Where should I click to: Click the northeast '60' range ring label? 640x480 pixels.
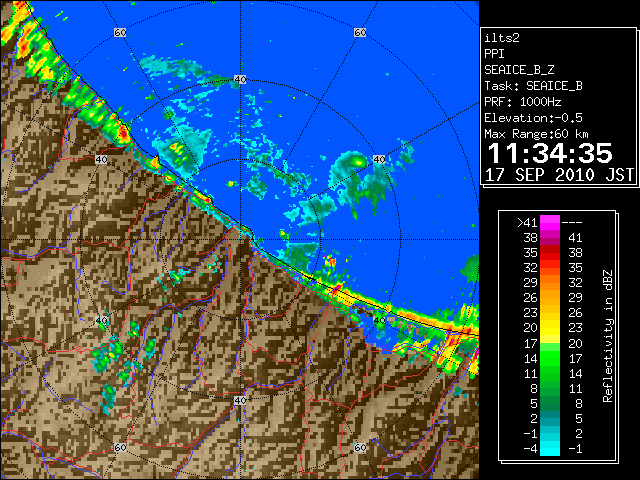[360, 32]
